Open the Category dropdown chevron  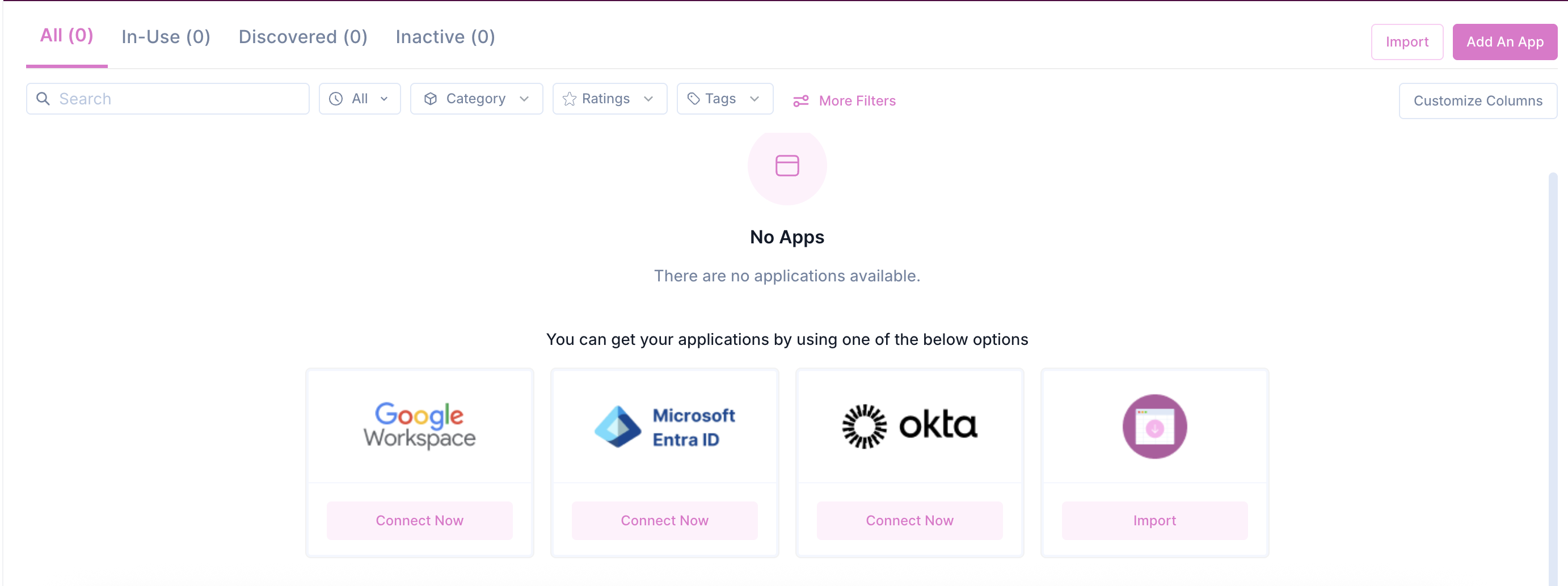click(524, 99)
